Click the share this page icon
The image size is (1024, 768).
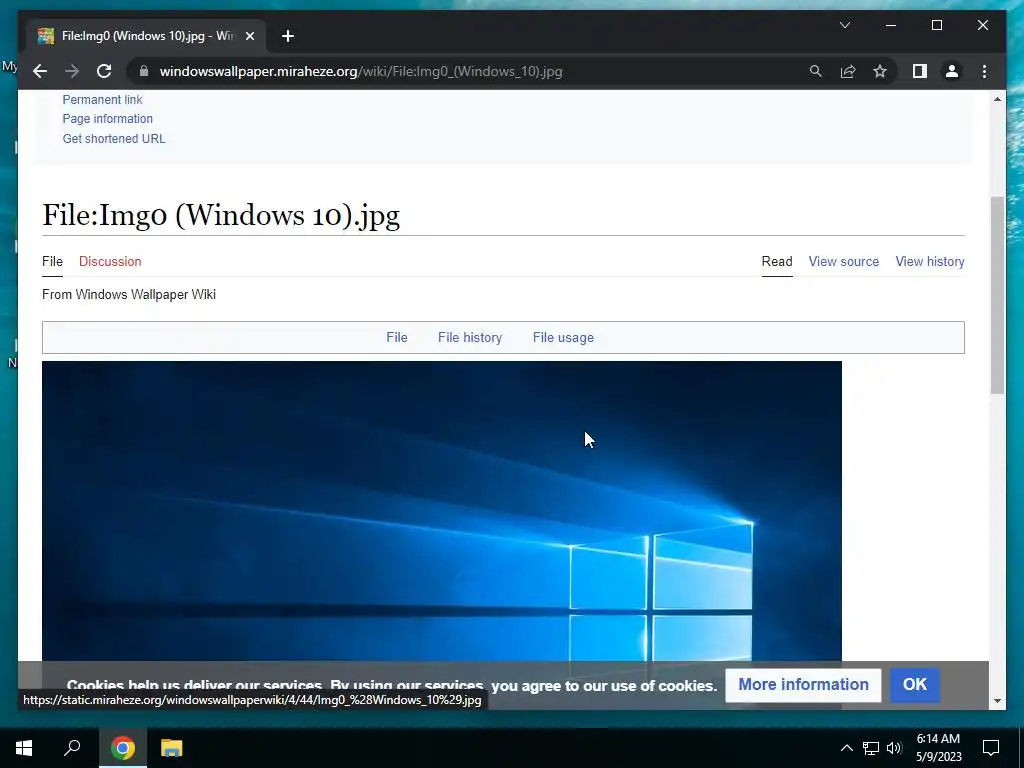coord(848,71)
